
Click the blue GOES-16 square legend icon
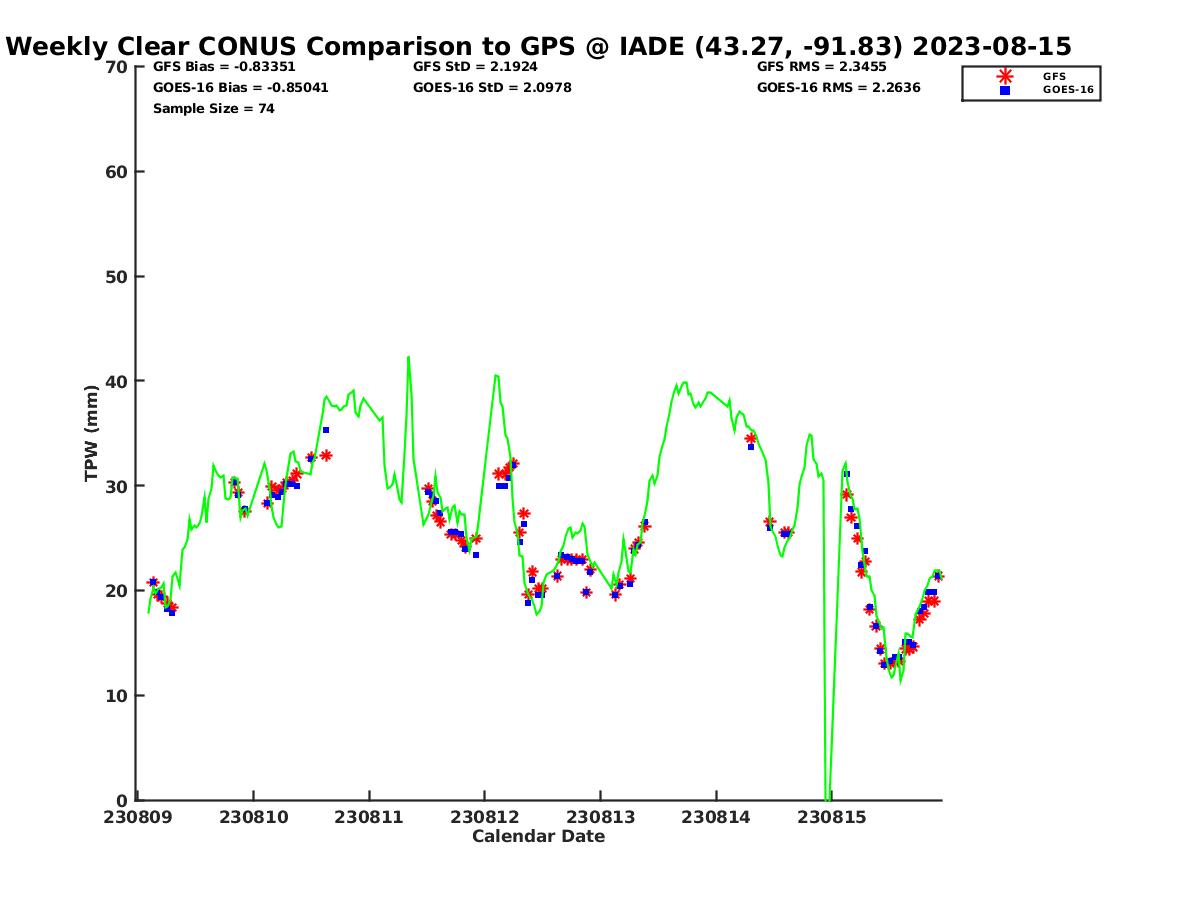tap(1005, 90)
